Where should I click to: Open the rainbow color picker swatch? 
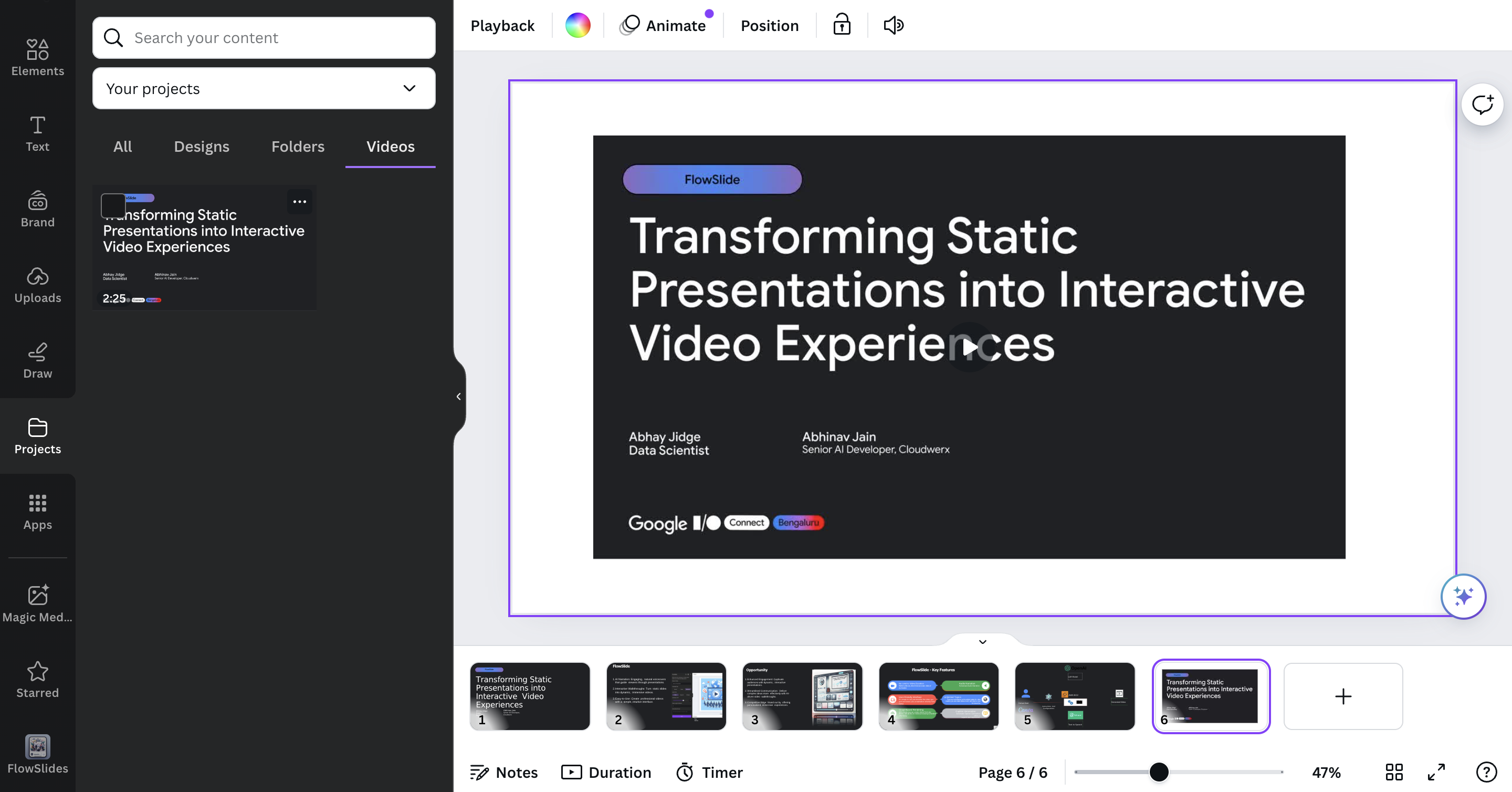577,25
